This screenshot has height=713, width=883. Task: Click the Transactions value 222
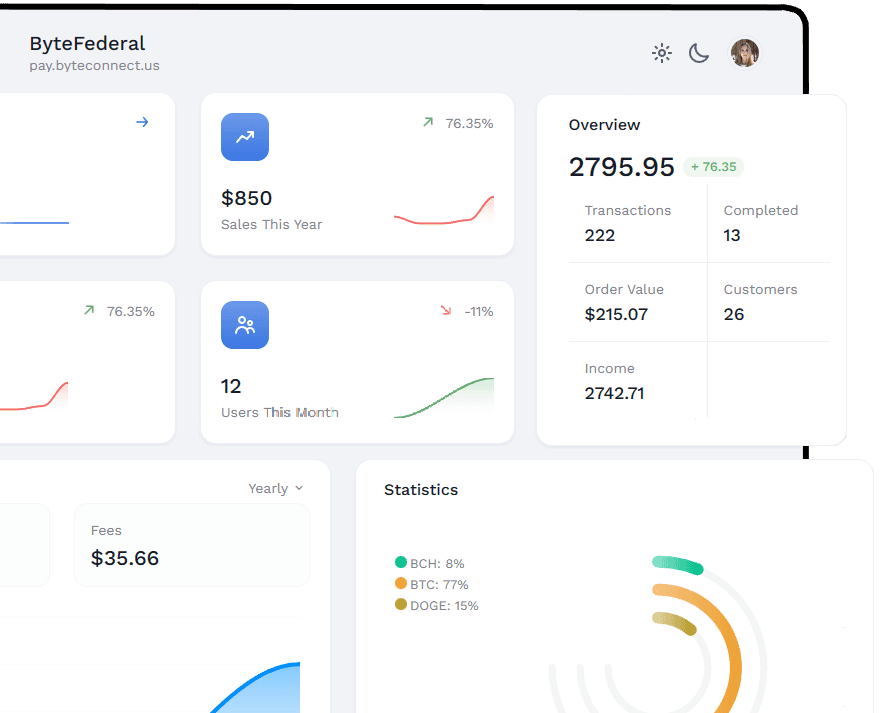tap(600, 235)
